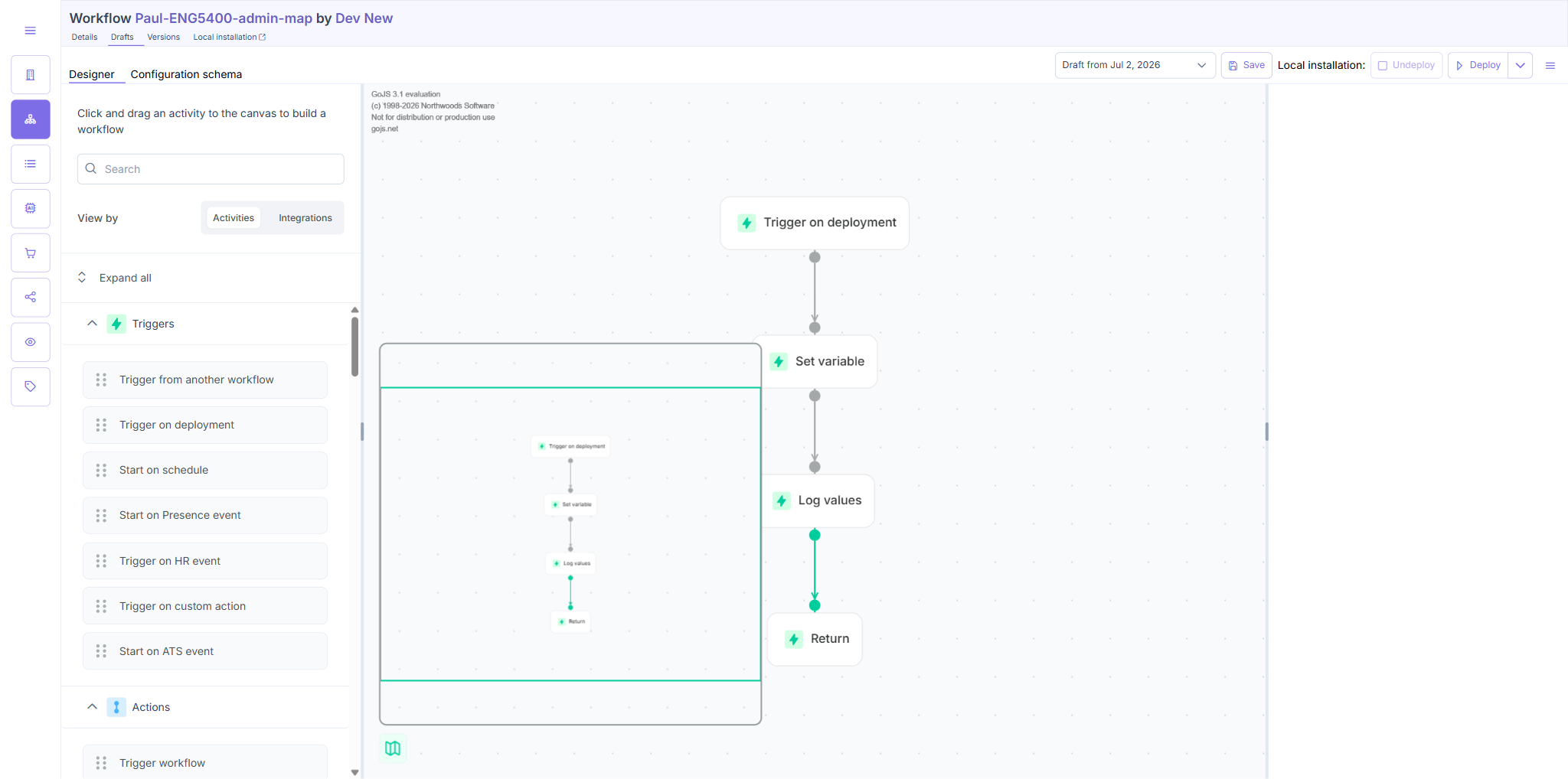Click the search magnifier icon
The width and height of the screenshot is (1568, 779).
coord(91,168)
